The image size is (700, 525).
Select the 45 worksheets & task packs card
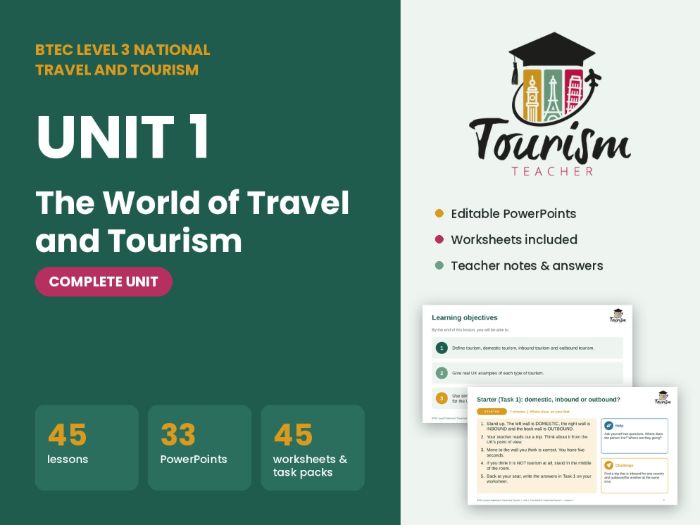[x=312, y=447]
